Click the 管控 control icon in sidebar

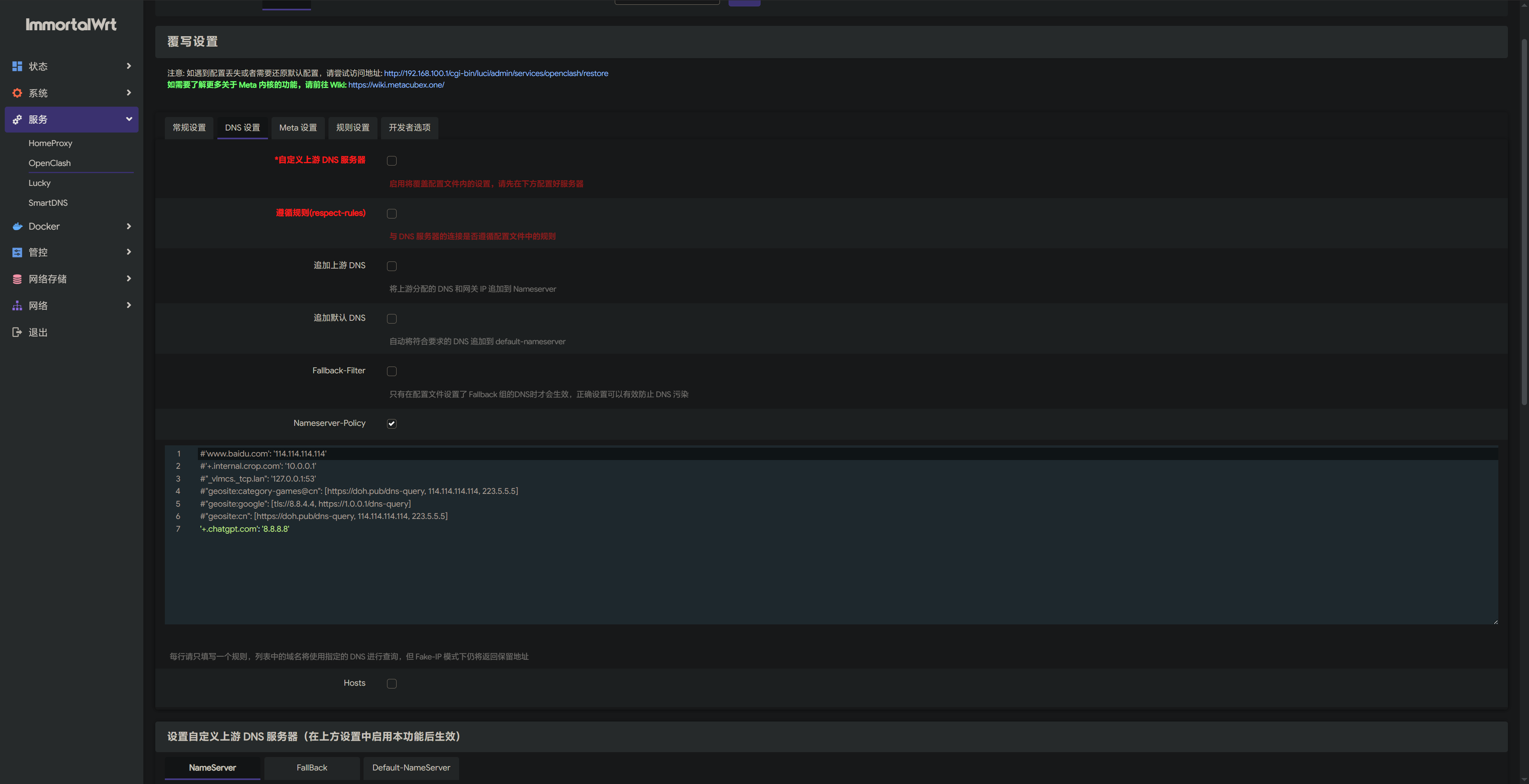pyautogui.click(x=17, y=253)
